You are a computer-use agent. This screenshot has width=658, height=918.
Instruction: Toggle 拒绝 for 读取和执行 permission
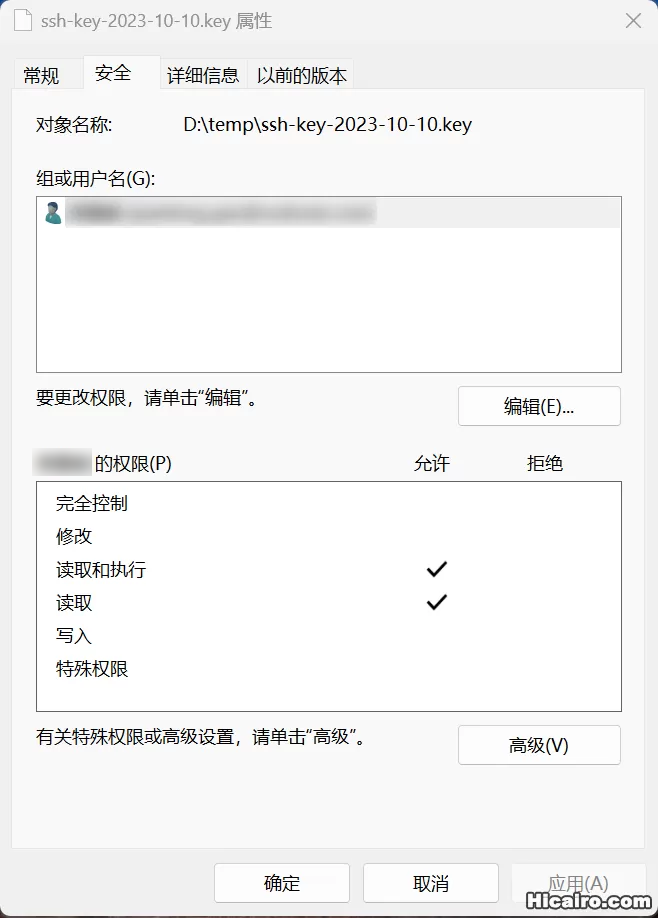click(x=547, y=569)
